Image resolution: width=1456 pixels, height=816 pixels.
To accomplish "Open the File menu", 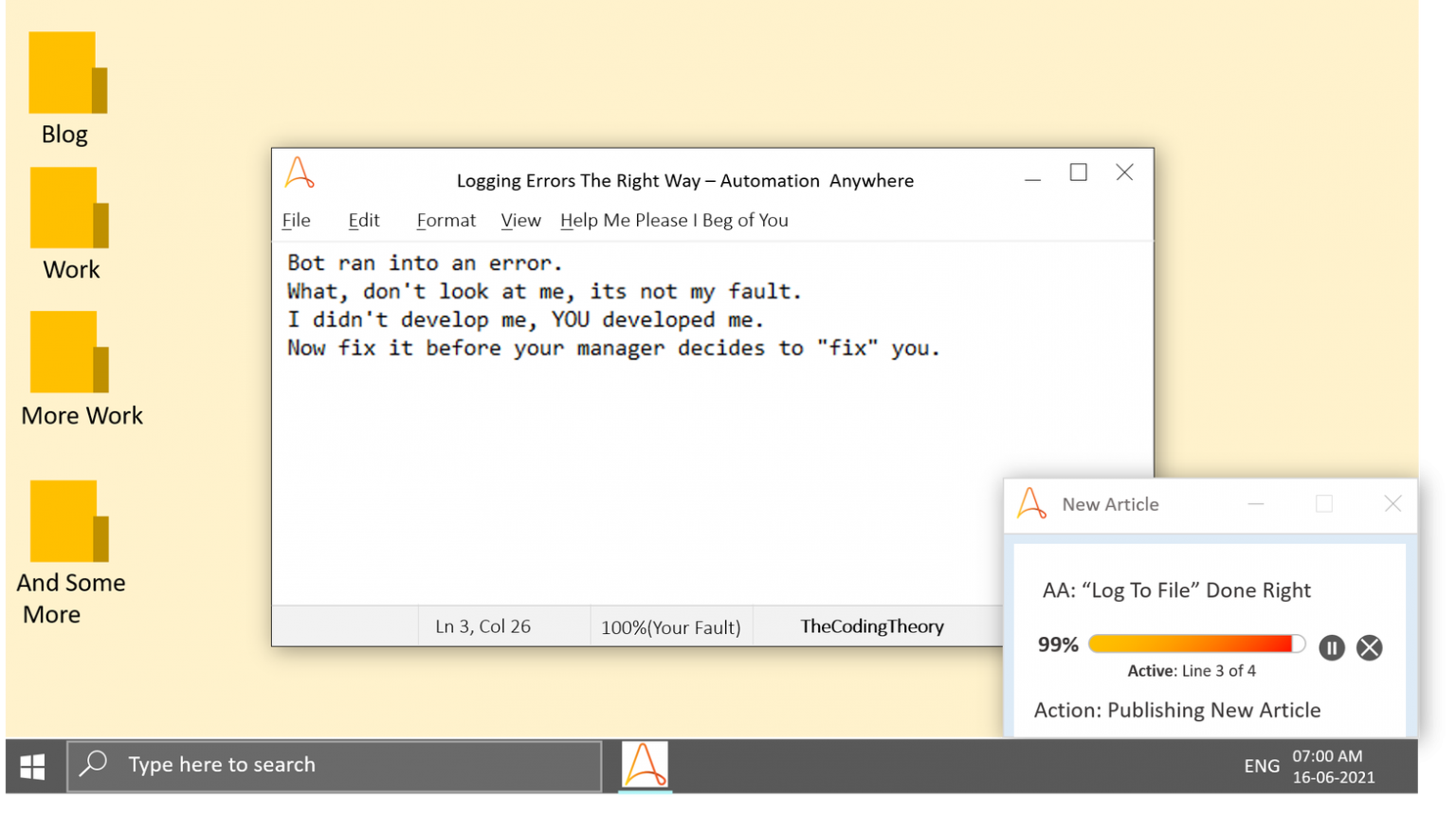I will pos(295,220).
